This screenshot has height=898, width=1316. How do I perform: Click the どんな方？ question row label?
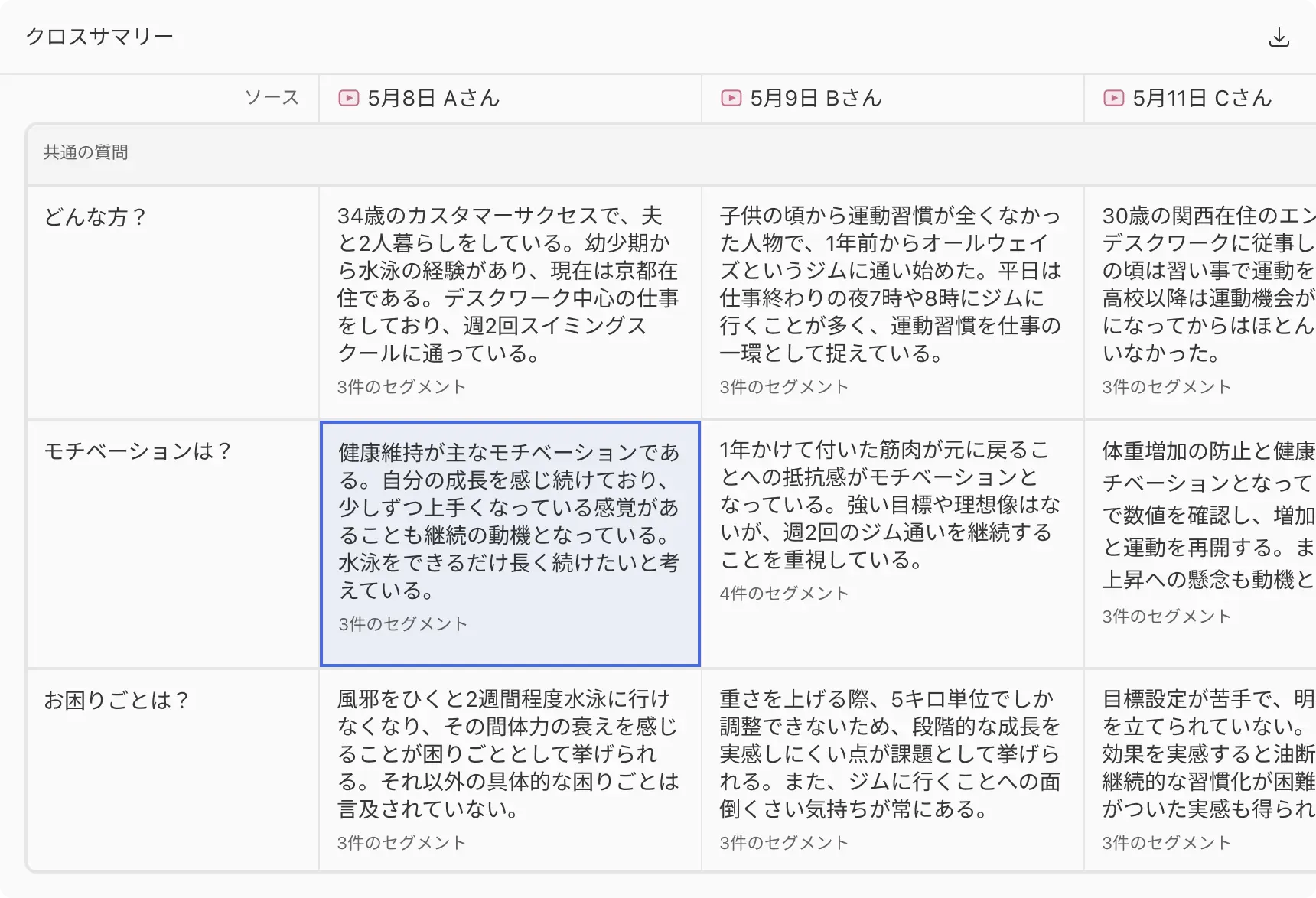click(x=95, y=217)
